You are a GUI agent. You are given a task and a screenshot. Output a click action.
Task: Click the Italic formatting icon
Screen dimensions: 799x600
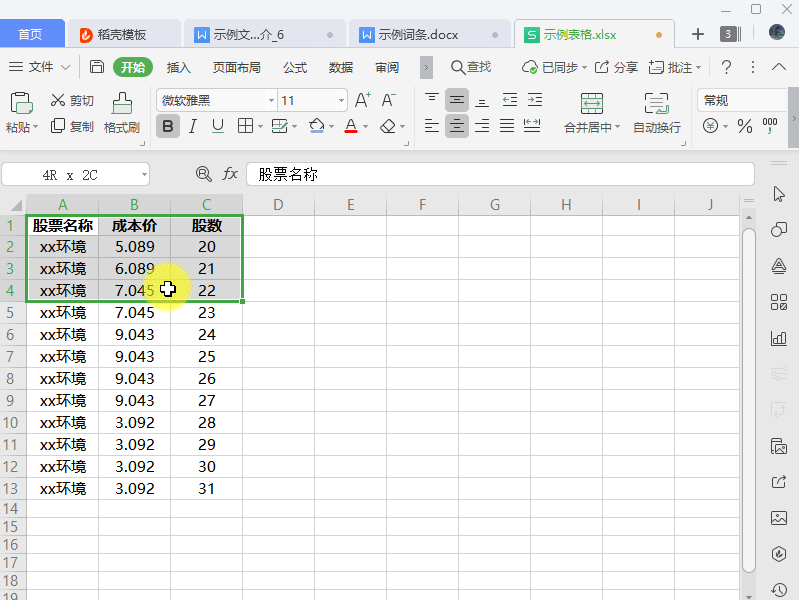click(x=192, y=127)
